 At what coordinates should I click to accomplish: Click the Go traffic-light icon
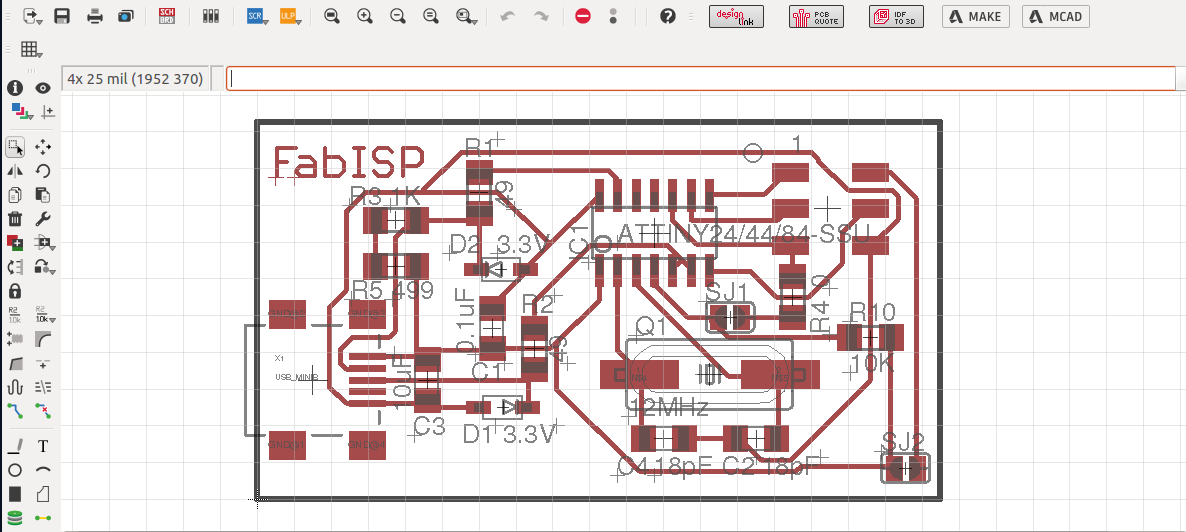[x=613, y=16]
